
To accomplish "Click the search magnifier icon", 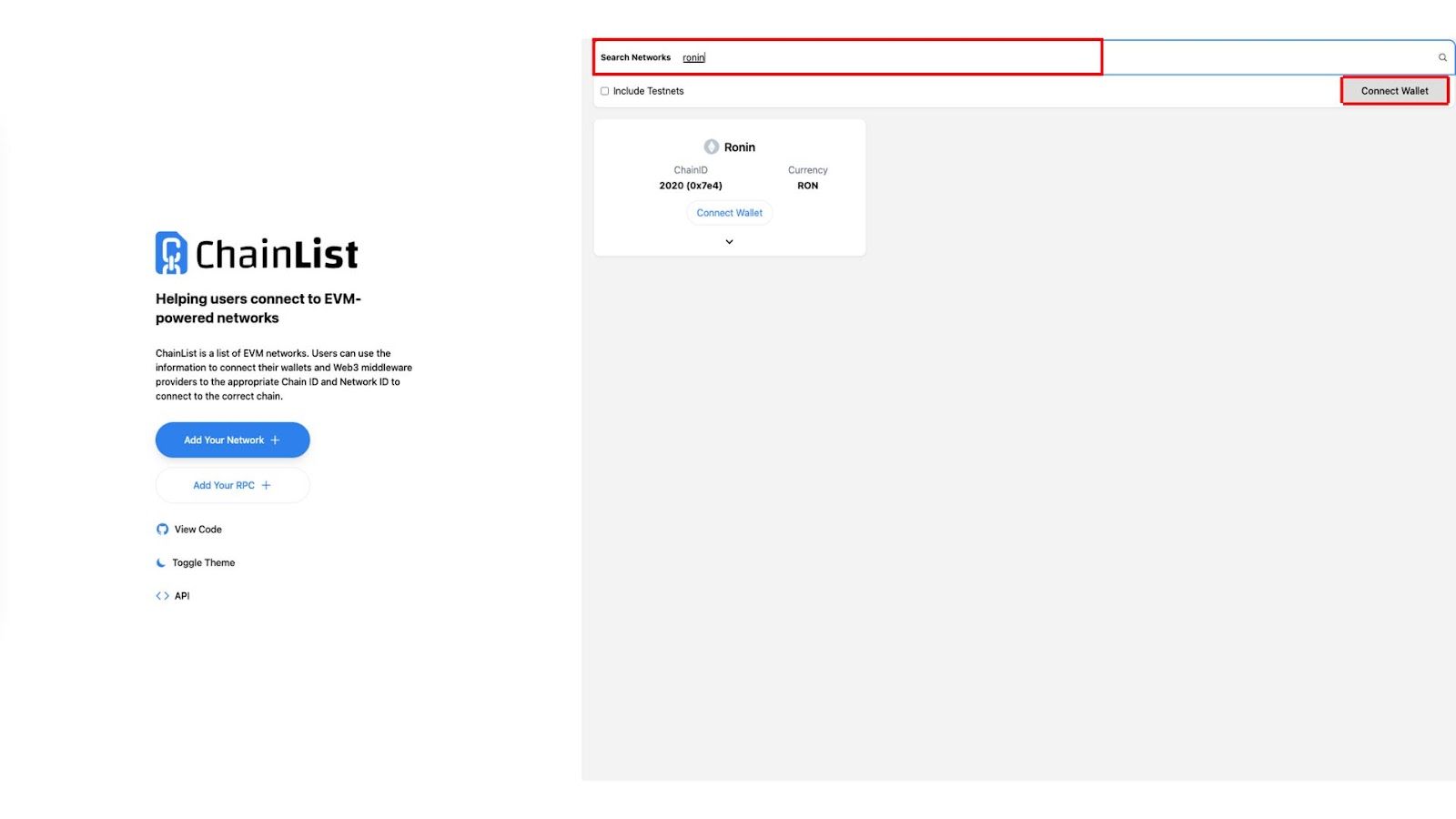I will (1442, 57).
